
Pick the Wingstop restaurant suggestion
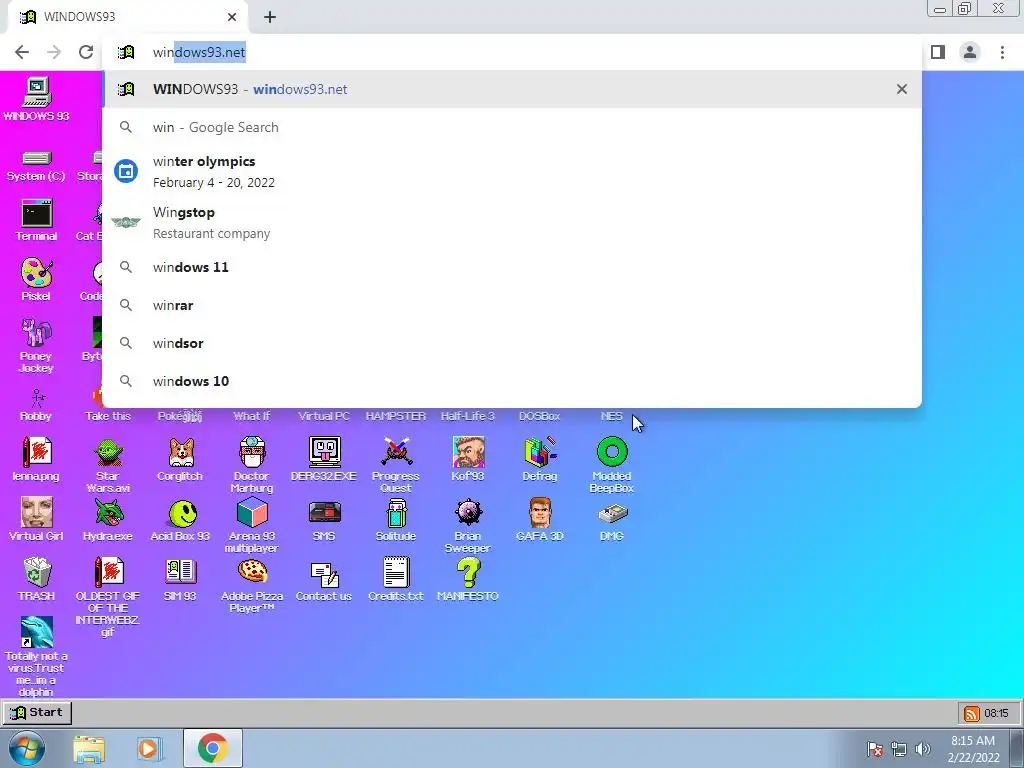coord(512,223)
